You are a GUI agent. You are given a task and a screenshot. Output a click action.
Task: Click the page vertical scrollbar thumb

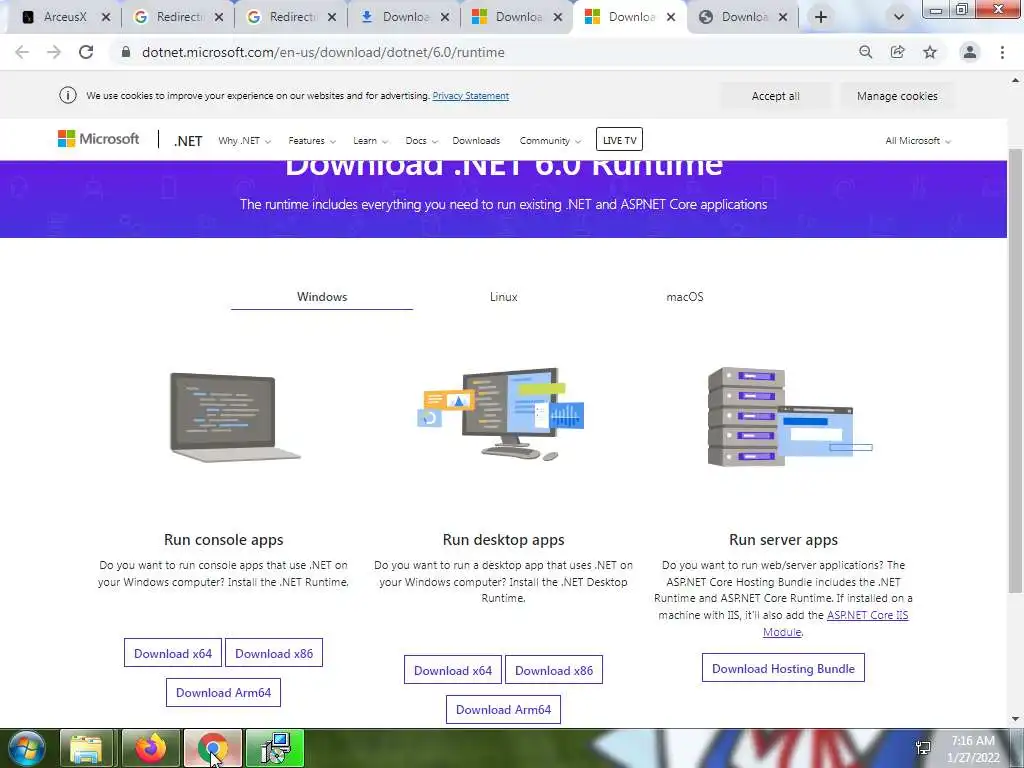click(x=1015, y=369)
